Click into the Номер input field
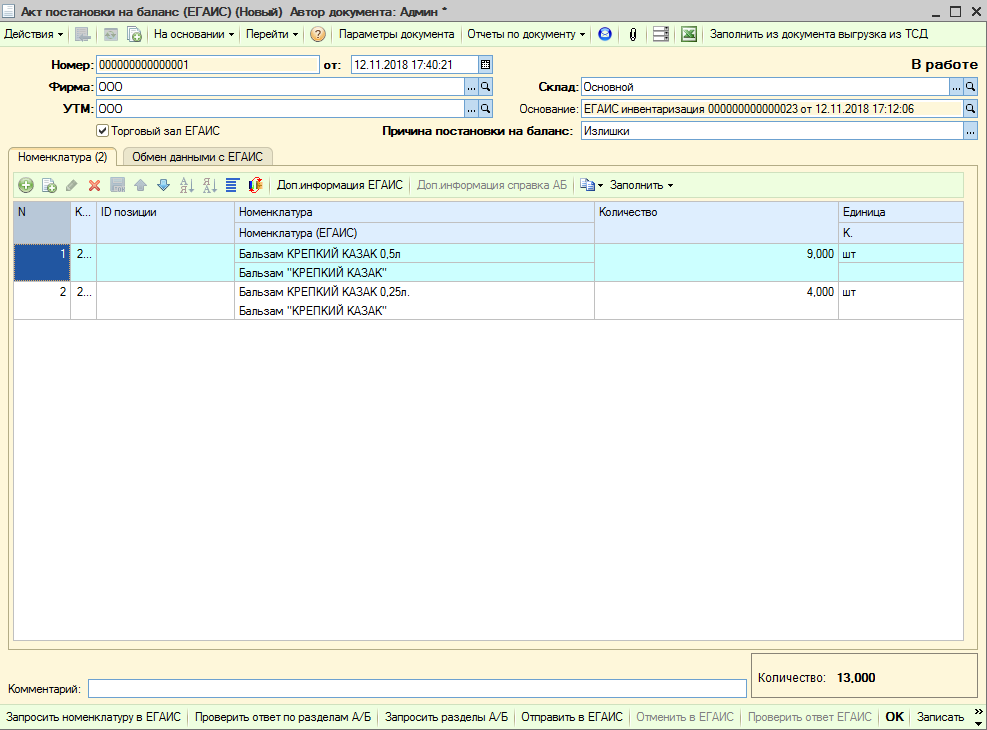Viewport: 987px width, 730px height. pyautogui.click(x=208, y=65)
